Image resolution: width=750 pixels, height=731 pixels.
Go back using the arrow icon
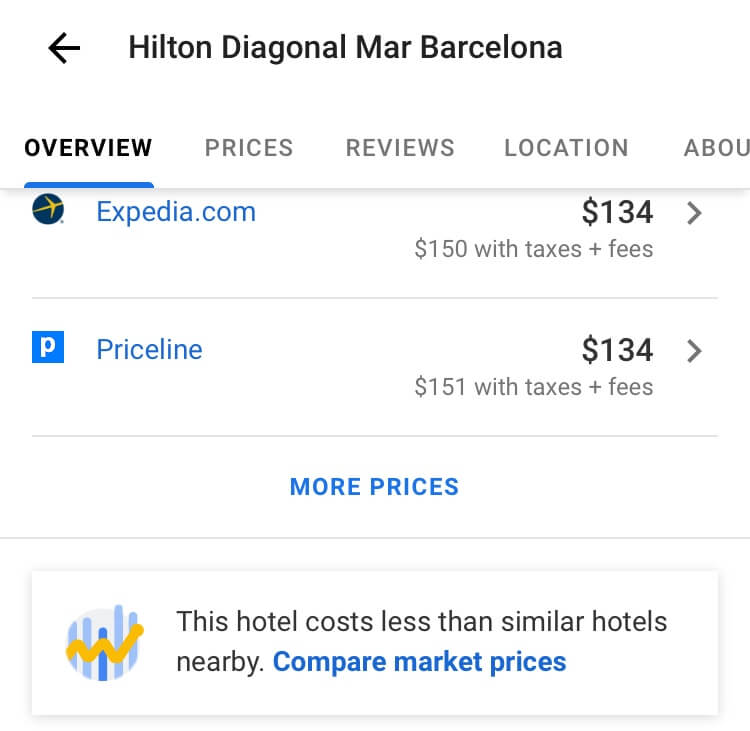[x=64, y=48]
